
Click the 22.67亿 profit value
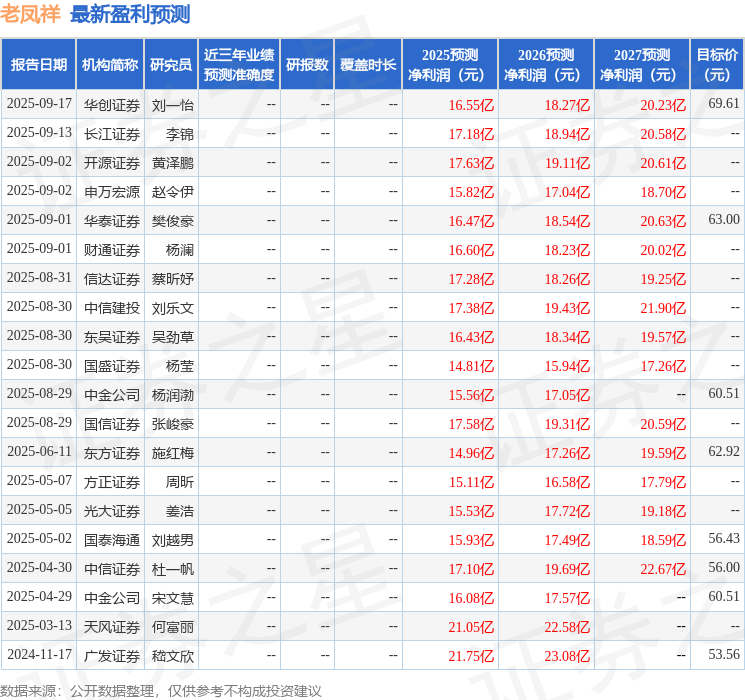click(663, 569)
